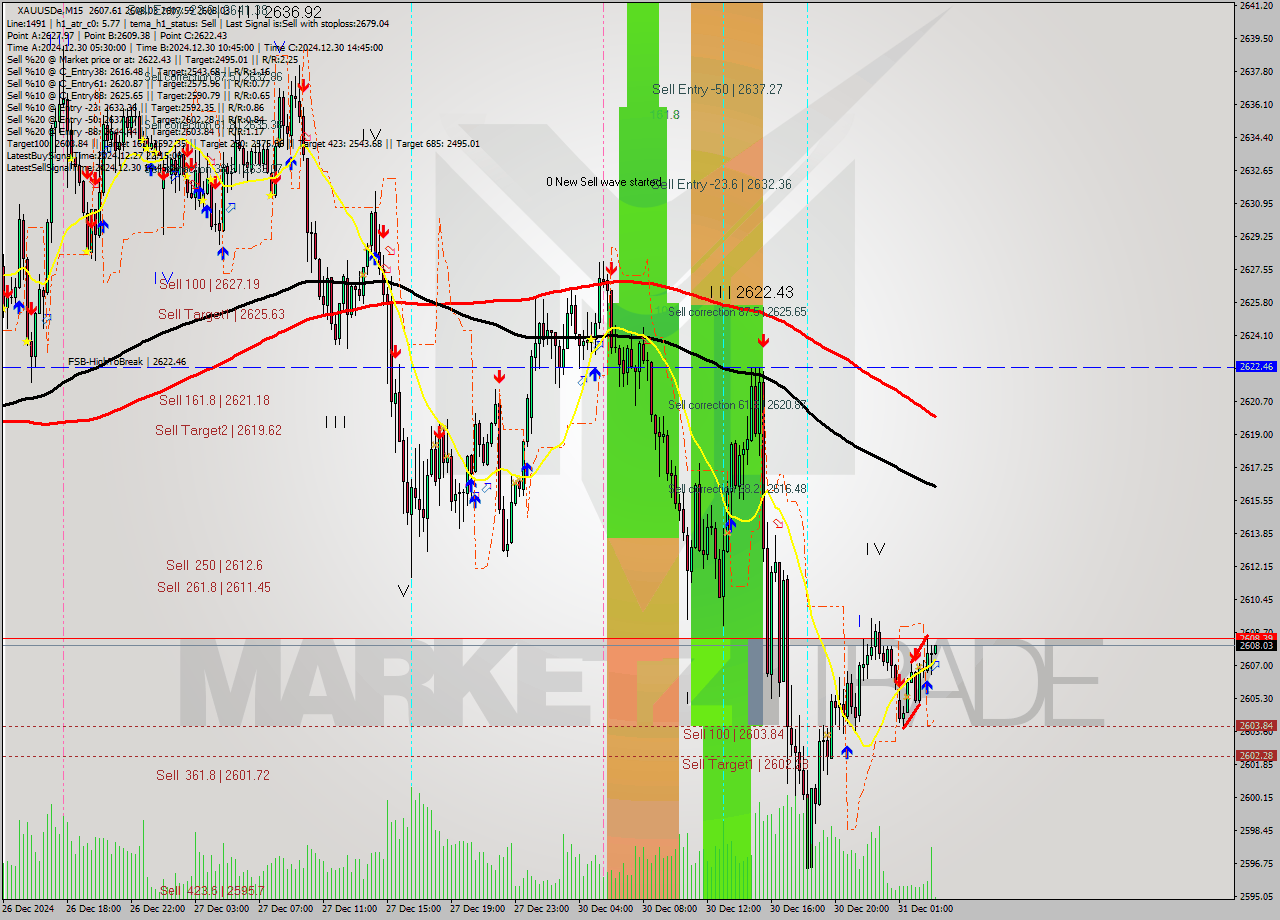Click the 'Sell Entry -50 | 2637.27' label
This screenshot has height=920, width=1280.
pyautogui.click(x=717, y=89)
